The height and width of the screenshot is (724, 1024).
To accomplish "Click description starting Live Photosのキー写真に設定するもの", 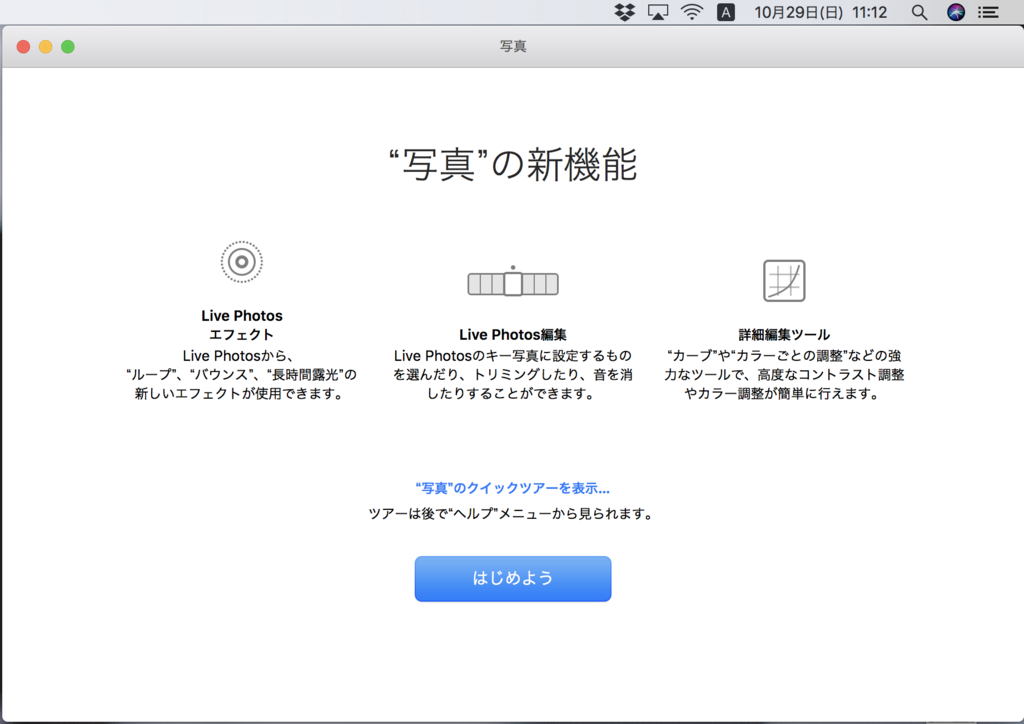I will 513,375.
